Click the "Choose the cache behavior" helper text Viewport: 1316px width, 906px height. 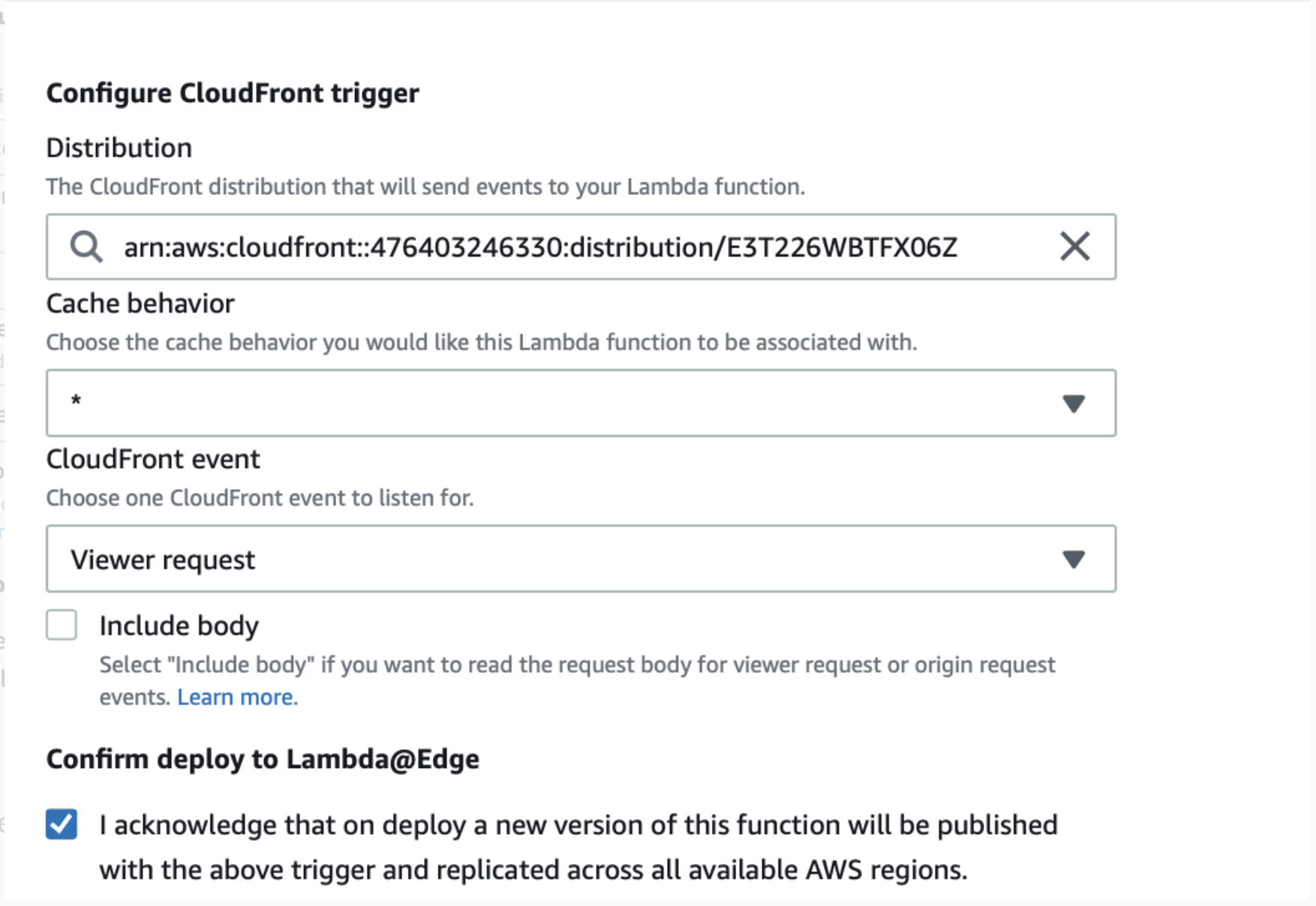click(481, 343)
